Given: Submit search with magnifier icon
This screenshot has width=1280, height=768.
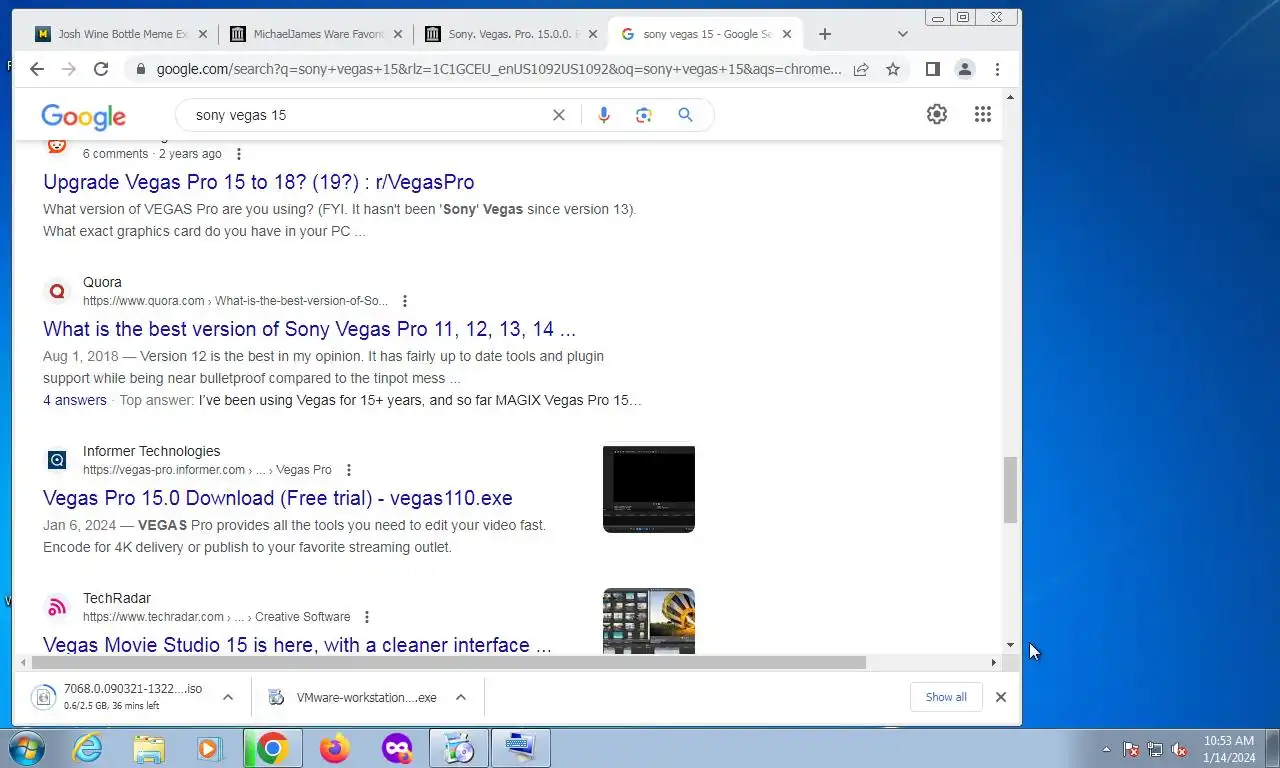Looking at the screenshot, I should (x=685, y=115).
